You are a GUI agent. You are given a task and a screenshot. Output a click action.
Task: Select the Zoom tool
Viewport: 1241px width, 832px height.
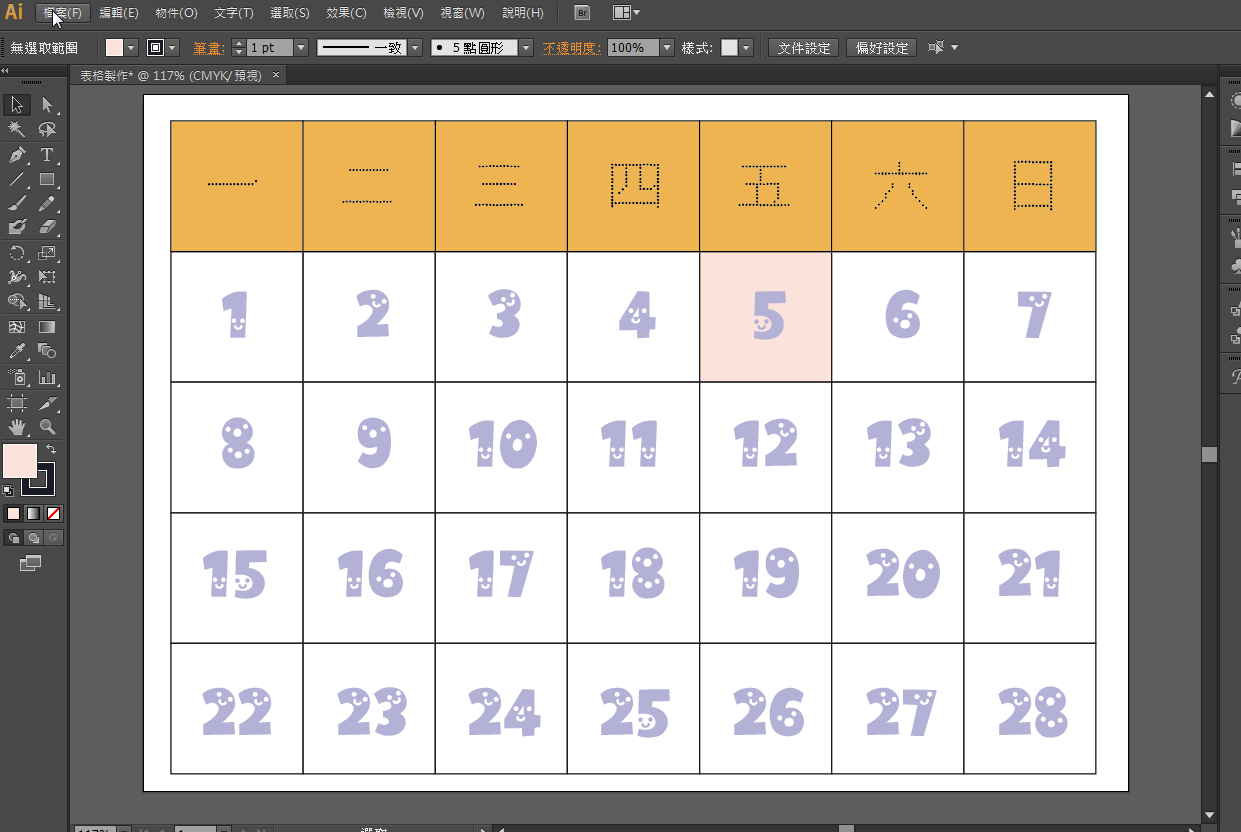pos(47,427)
